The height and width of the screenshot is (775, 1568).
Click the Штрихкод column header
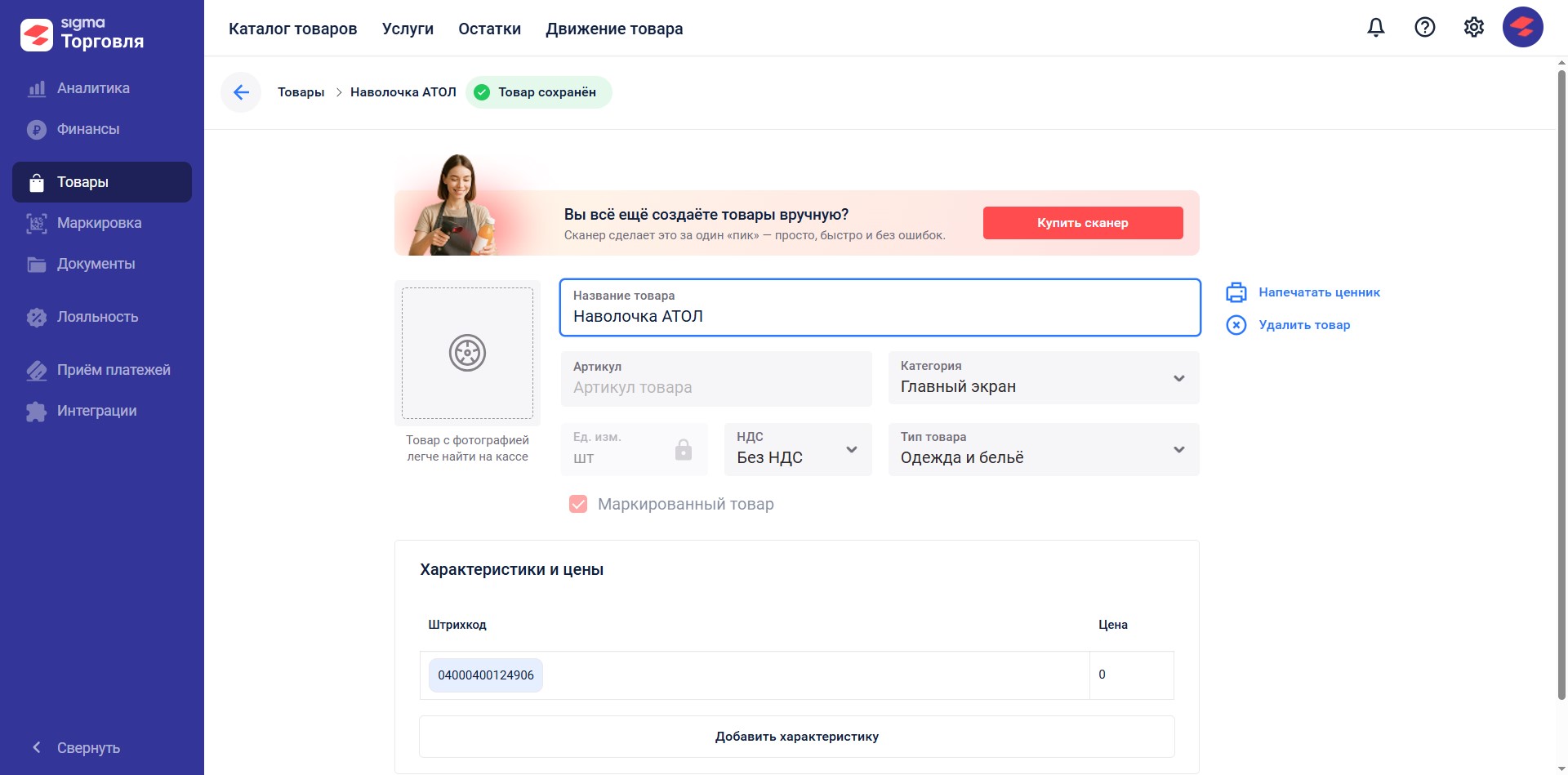[457, 625]
